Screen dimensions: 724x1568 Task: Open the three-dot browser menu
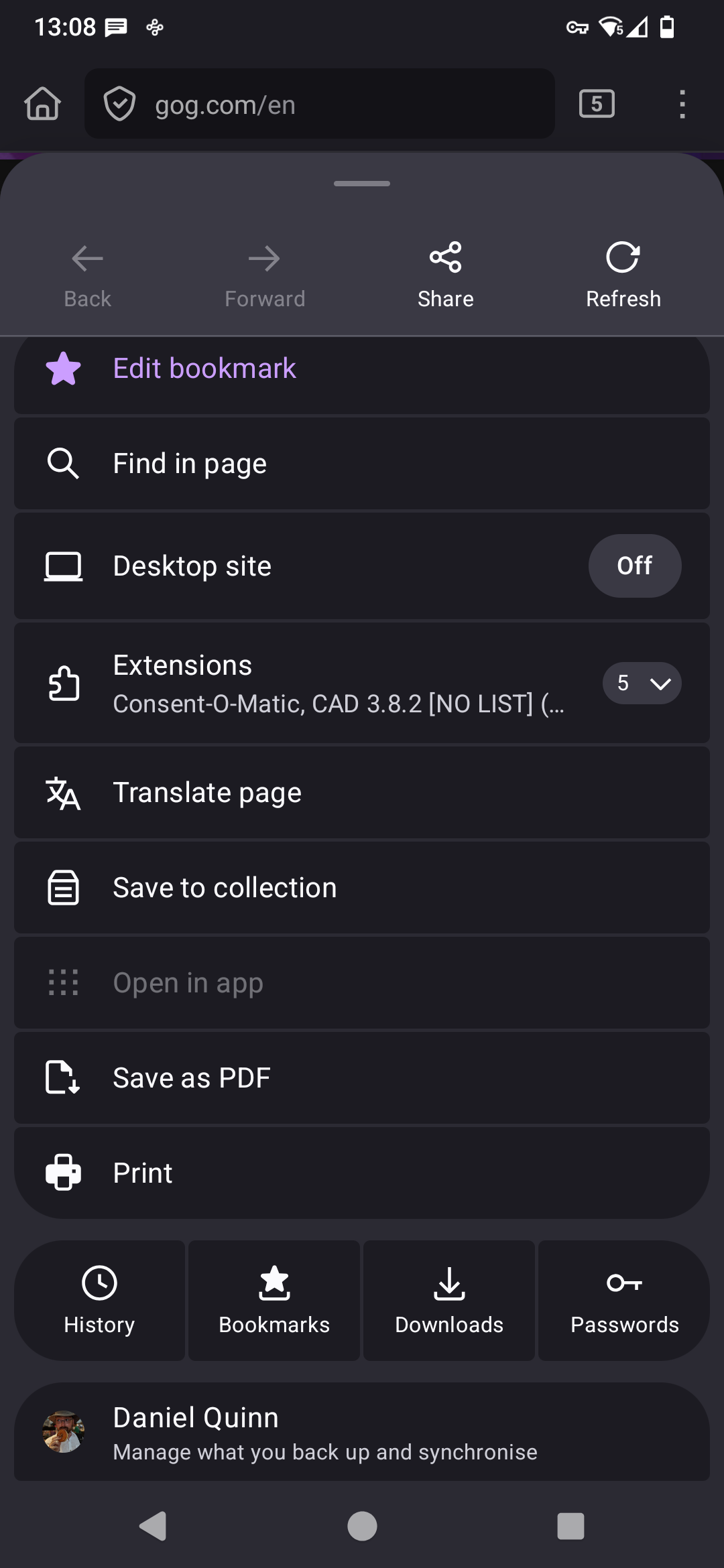(x=682, y=104)
